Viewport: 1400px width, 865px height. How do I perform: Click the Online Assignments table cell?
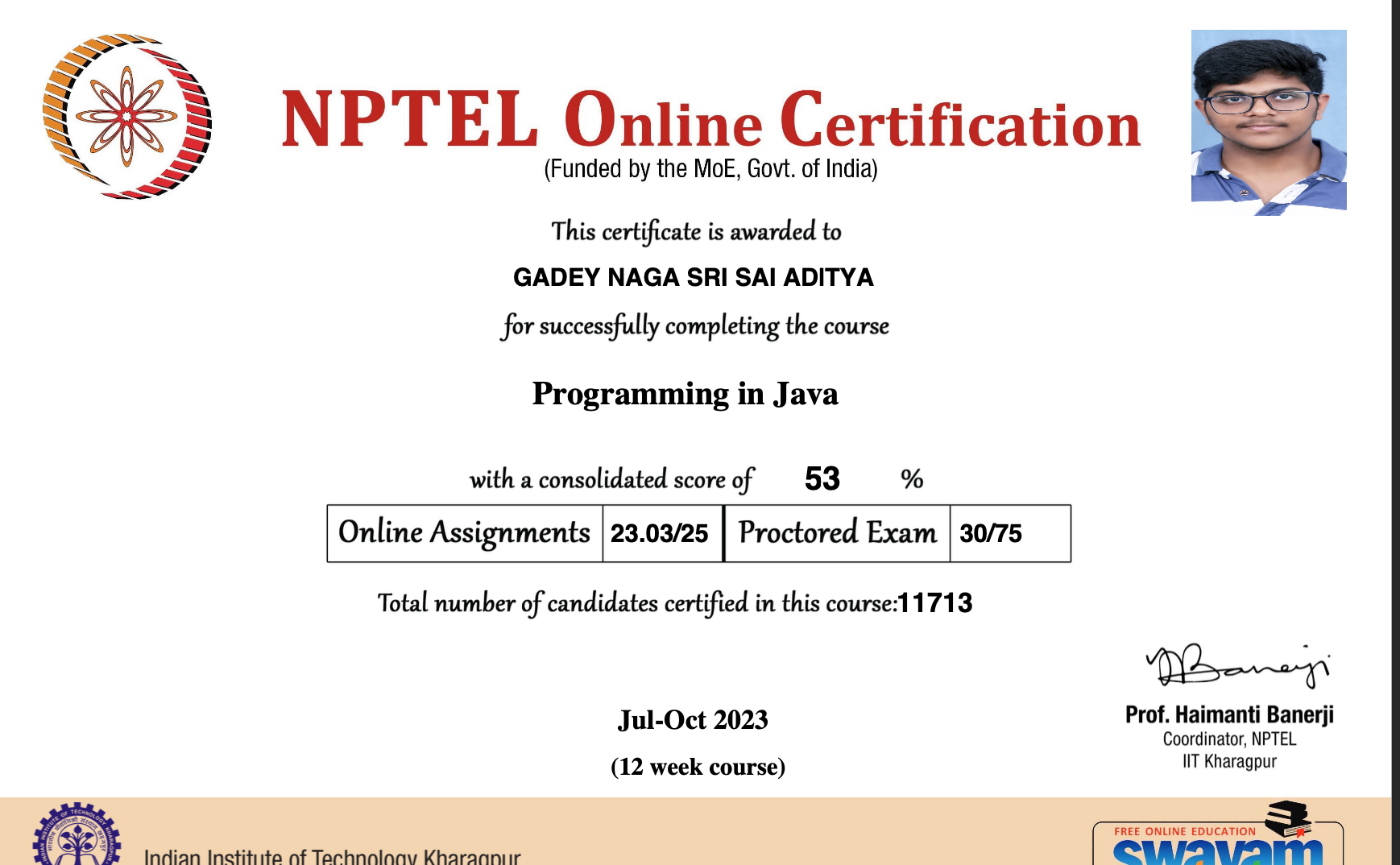point(465,533)
